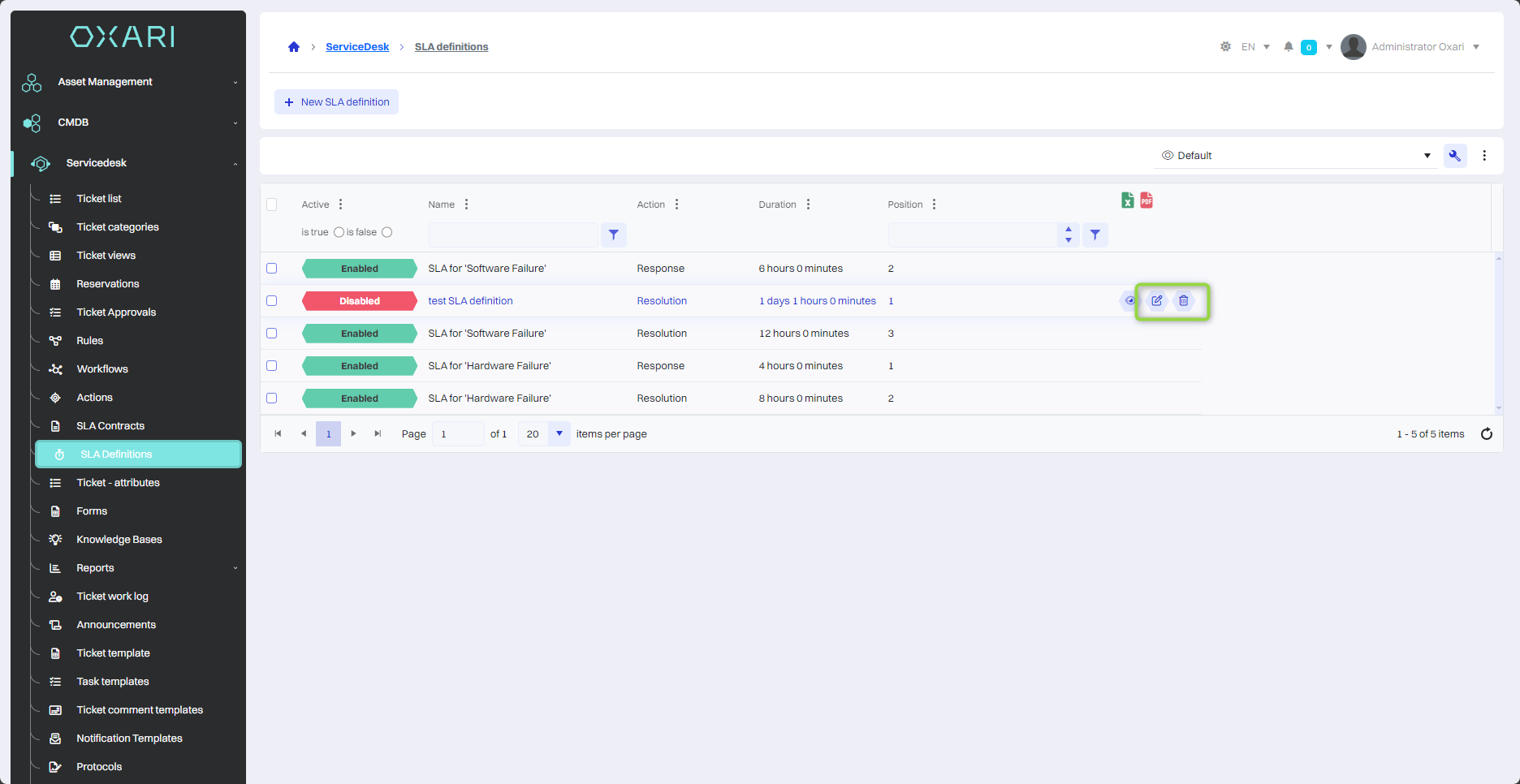Edit the test SLA definition row
This screenshot has width=1520, height=784.
[1156, 301]
